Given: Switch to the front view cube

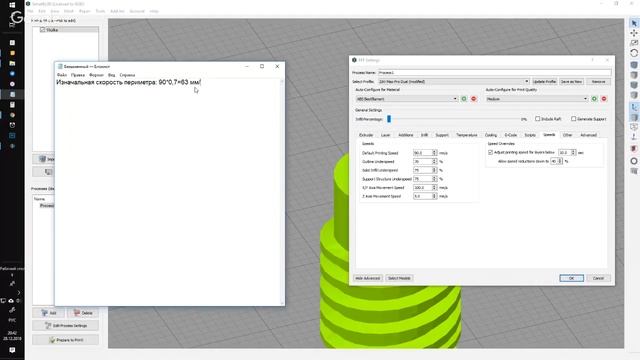Looking at the screenshot, I should [634, 85].
